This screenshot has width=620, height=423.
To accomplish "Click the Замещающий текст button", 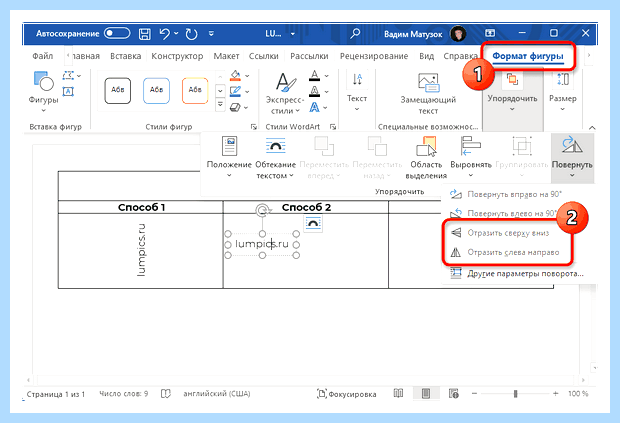I will point(428,93).
